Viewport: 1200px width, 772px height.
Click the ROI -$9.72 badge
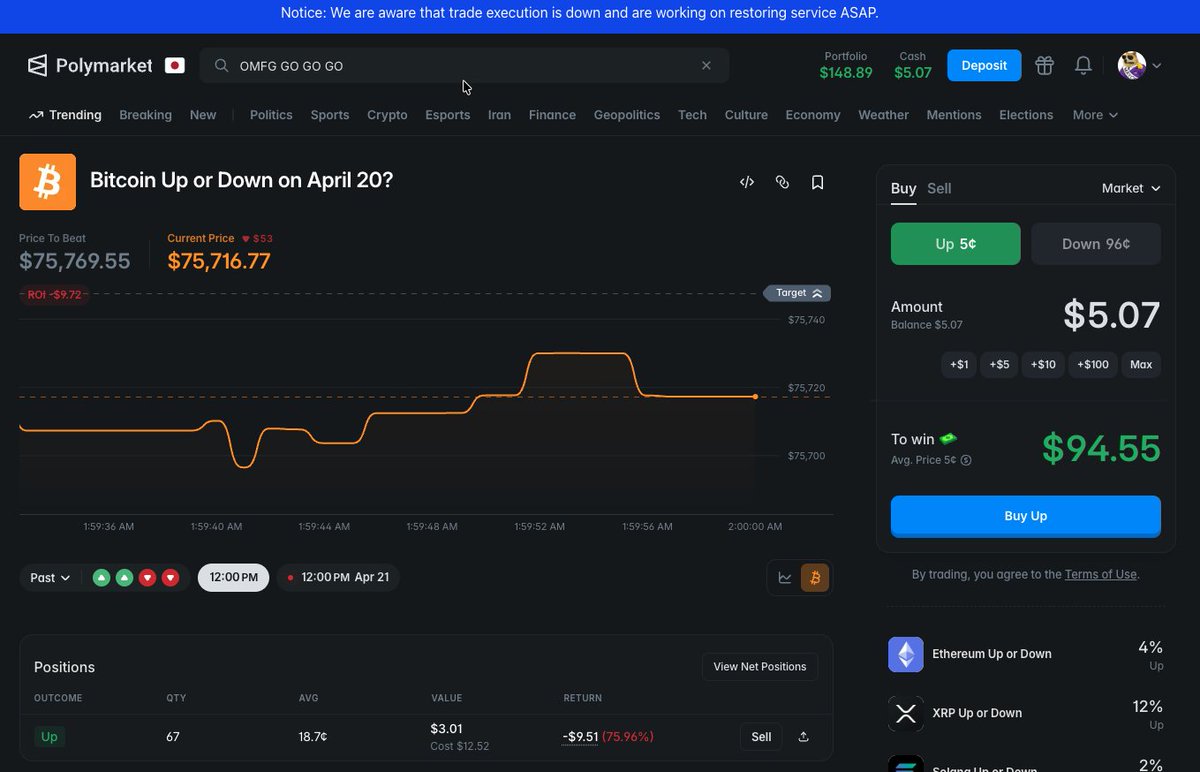54,295
